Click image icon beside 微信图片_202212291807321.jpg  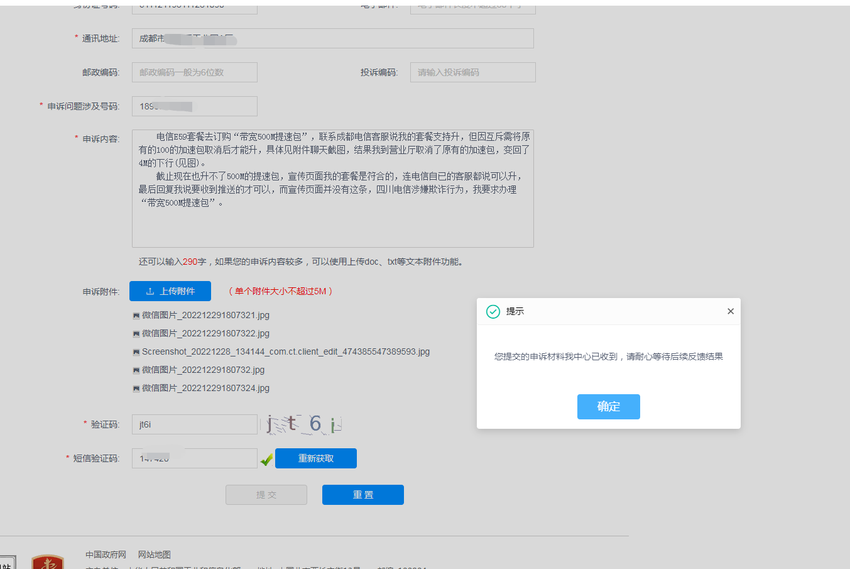coord(136,315)
